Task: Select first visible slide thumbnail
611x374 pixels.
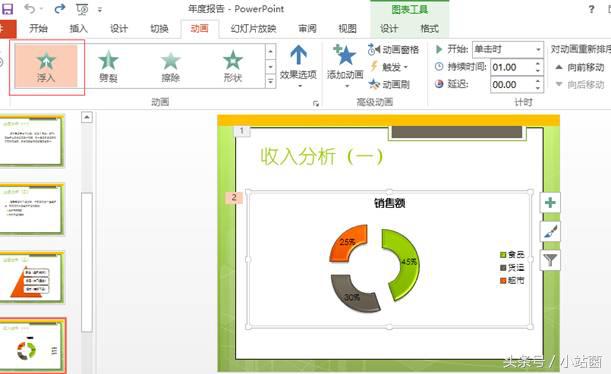Action: (32, 141)
